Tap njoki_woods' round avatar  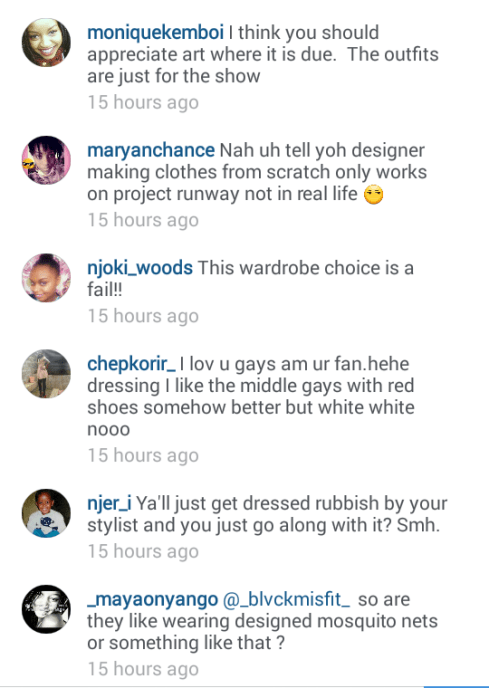pos(46,278)
